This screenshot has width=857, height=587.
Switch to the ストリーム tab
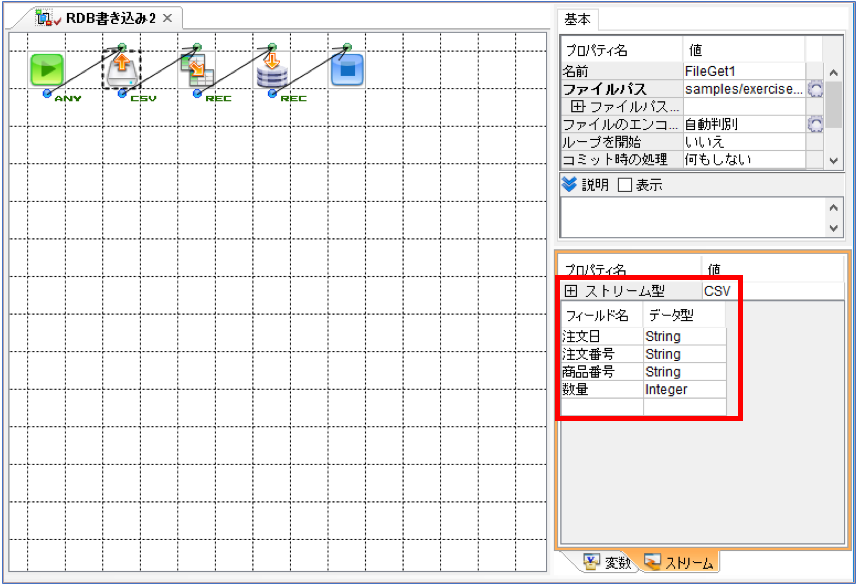point(679,562)
